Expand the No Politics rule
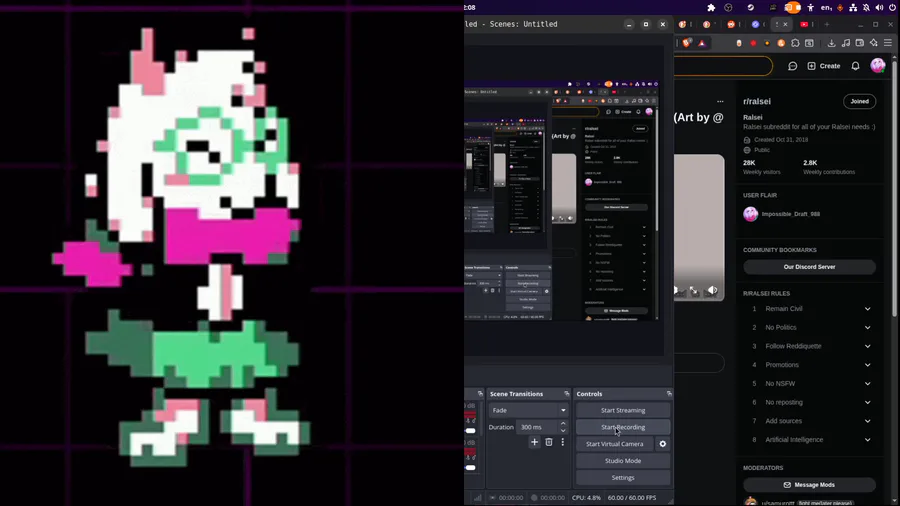 810,328
